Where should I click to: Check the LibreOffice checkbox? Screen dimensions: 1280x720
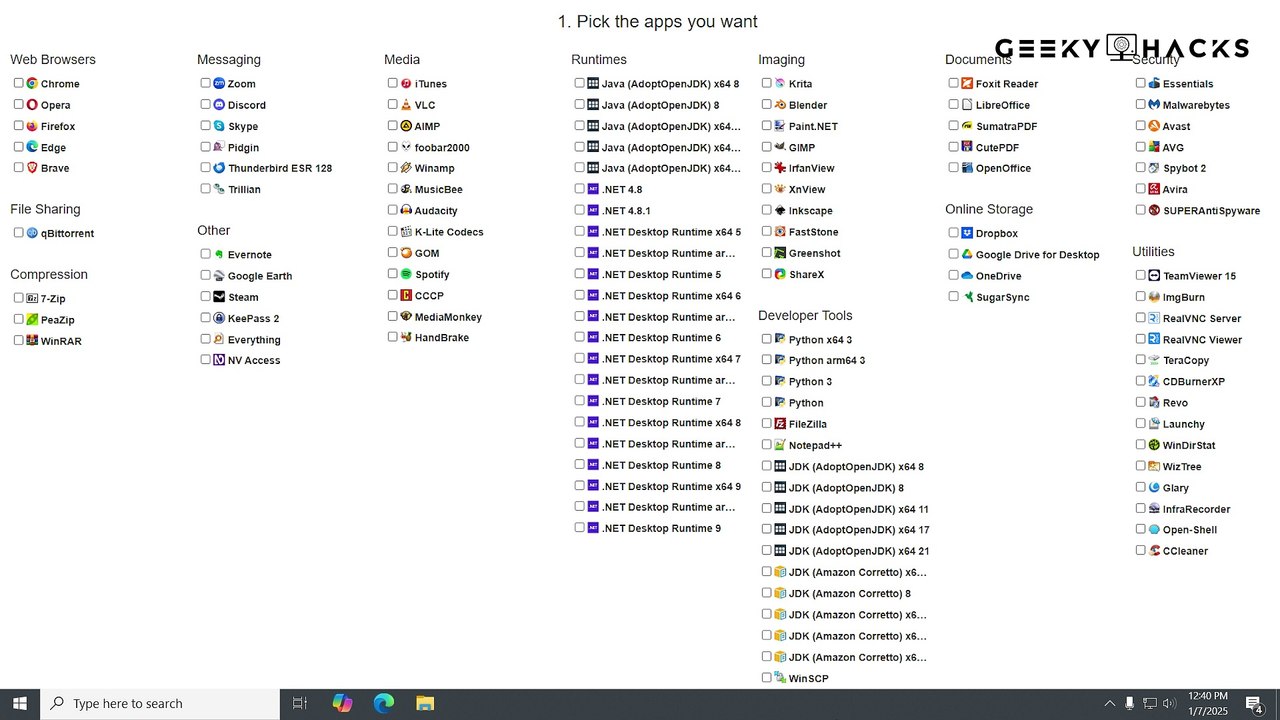pos(954,104)
